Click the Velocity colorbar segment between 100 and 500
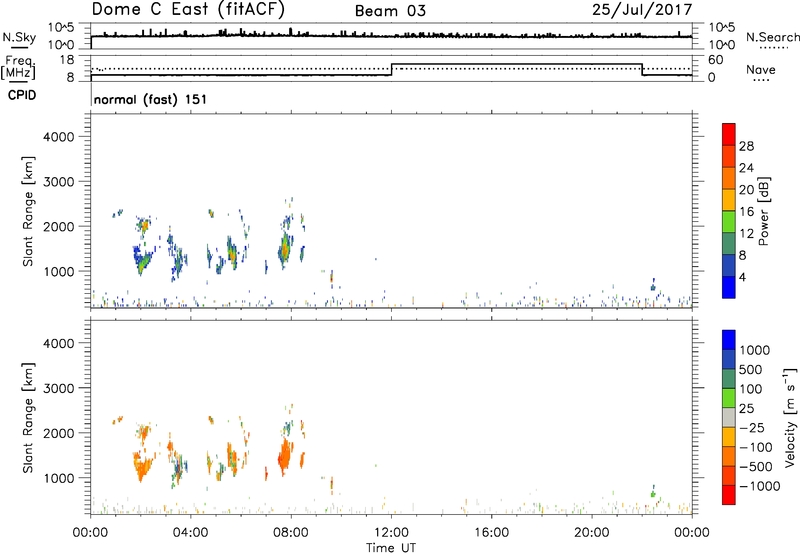Image resolution: width=800 pixels, height=554 pixels. point(729,379)
